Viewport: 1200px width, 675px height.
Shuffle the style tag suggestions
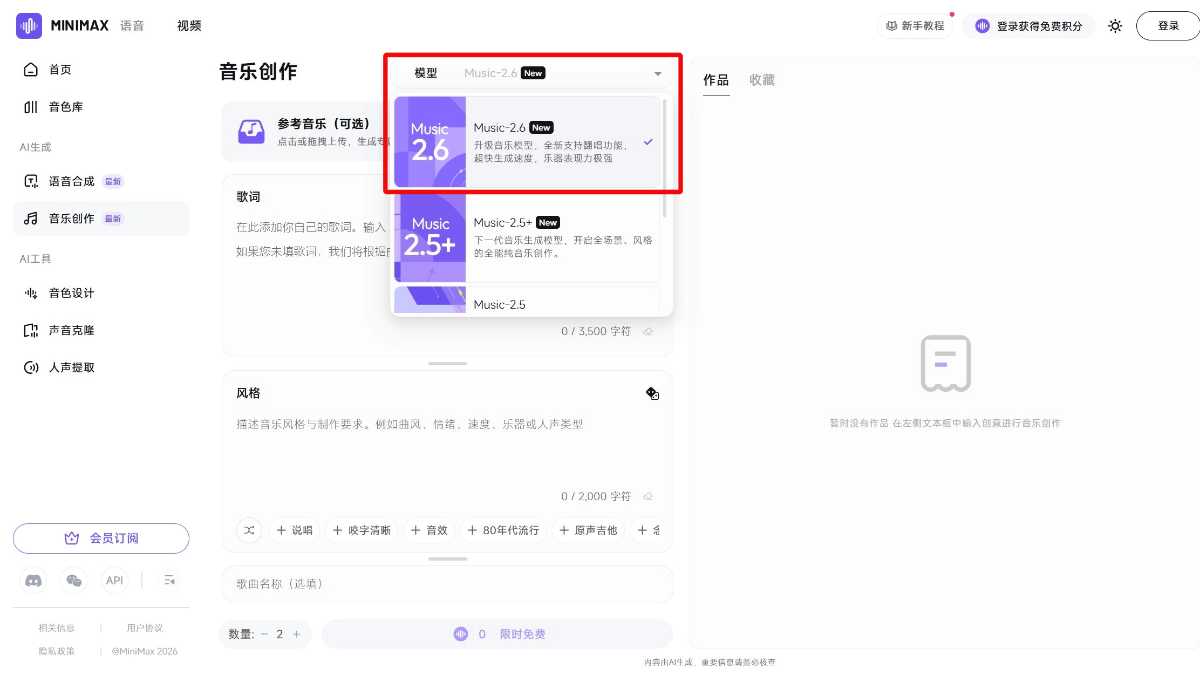(249, 530)
